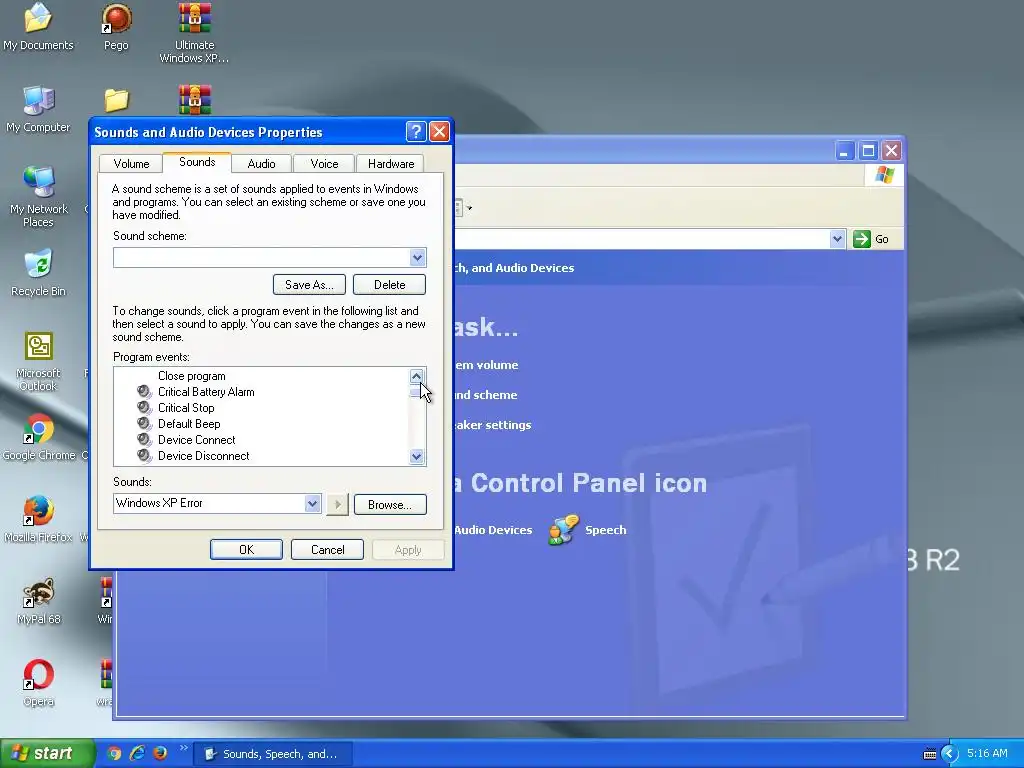The height and width of the screenshot is (768, 1024).
Task: Click Cancel in the sound properties dialog
Action: (327, 550)
